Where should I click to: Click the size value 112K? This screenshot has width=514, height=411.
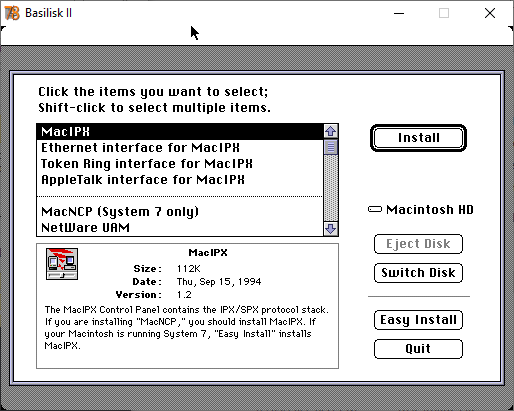189,269
